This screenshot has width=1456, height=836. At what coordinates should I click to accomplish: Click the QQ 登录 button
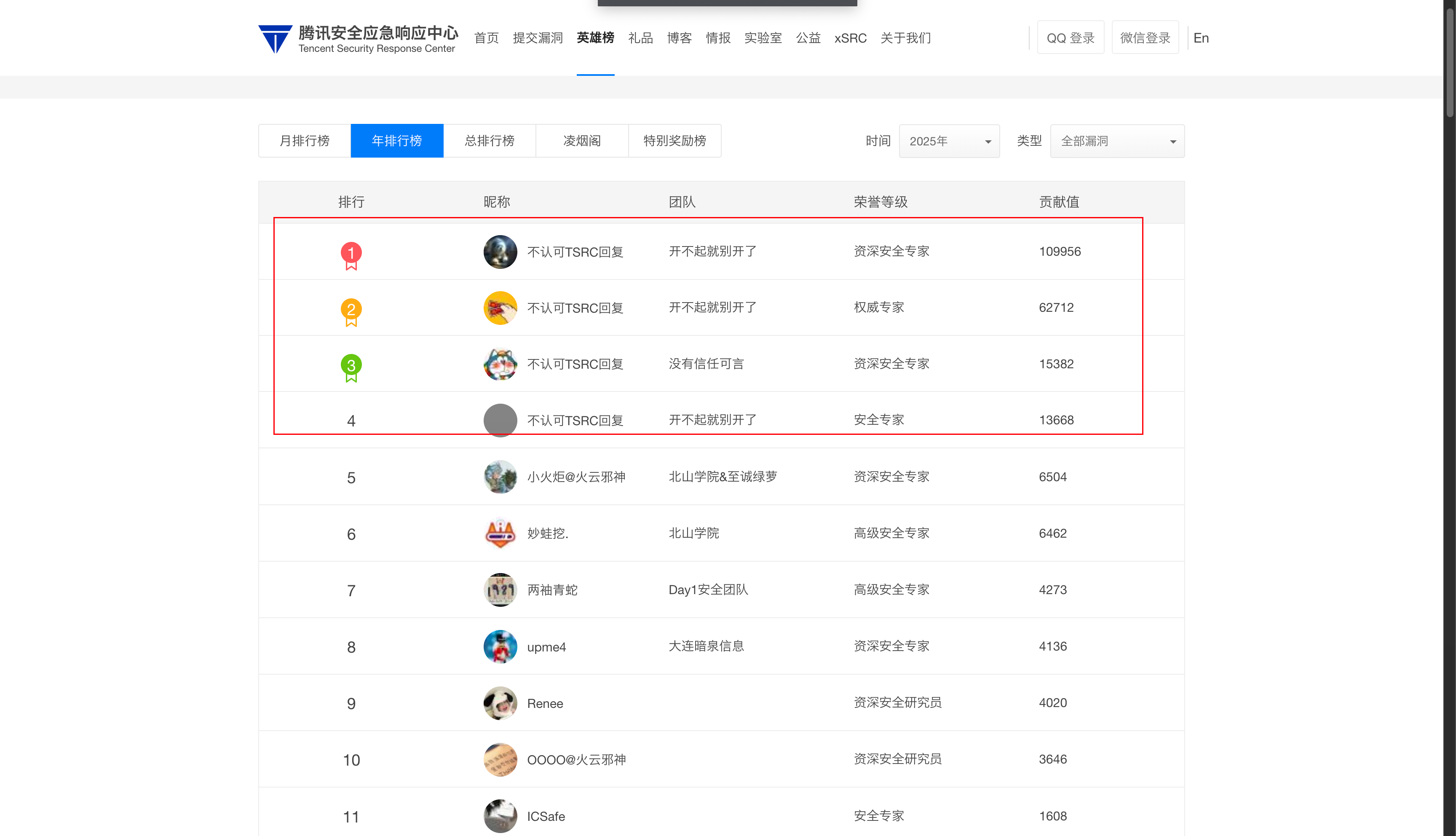[1071, 38]
